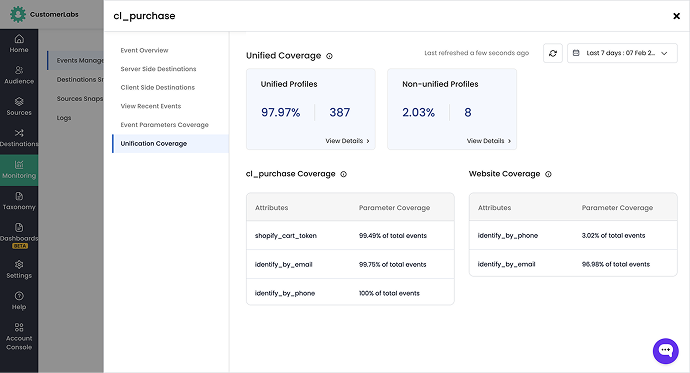Click info icon beside cl_purchase Coverage
The height and width of the screenshot is (373, 690).
[x=343, y=174]
